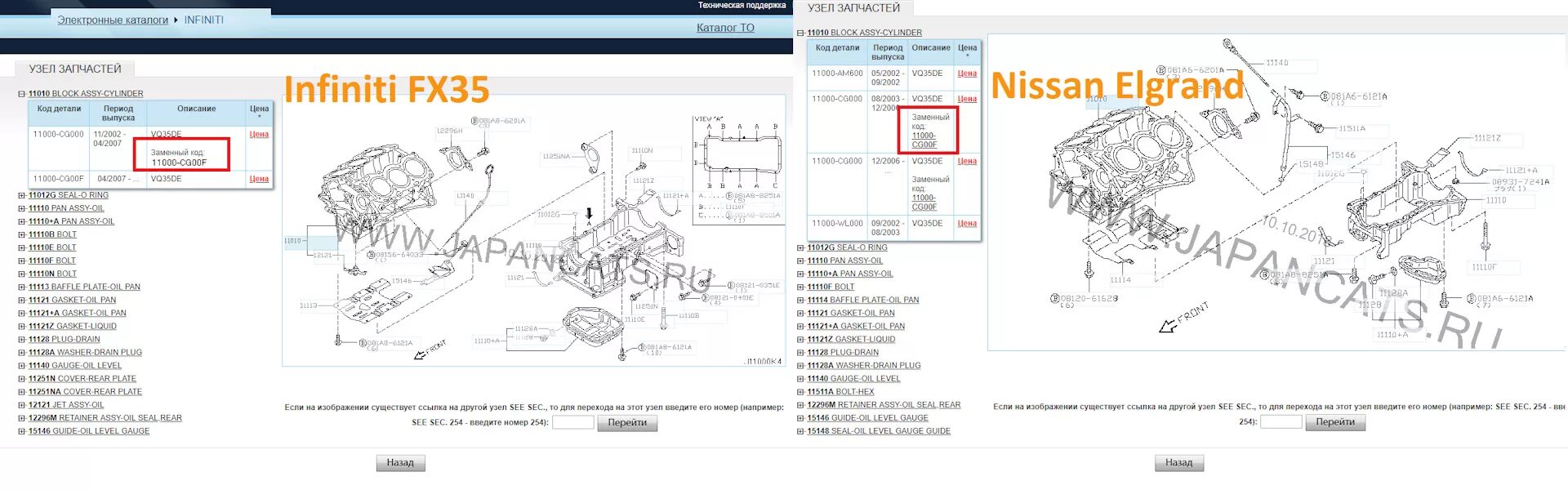This screenshot has height=490, width=1568.
Task: Open 11251N COVER-REAR PLATE item
Action: tap(82, 378)
